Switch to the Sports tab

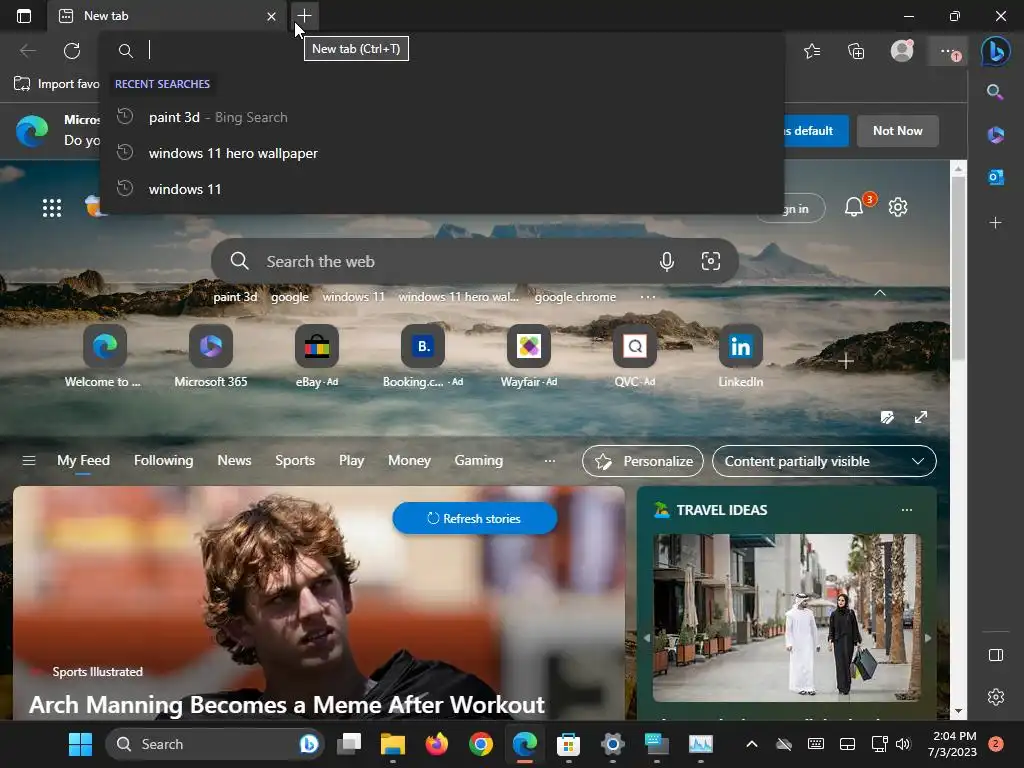pos(295,460)
